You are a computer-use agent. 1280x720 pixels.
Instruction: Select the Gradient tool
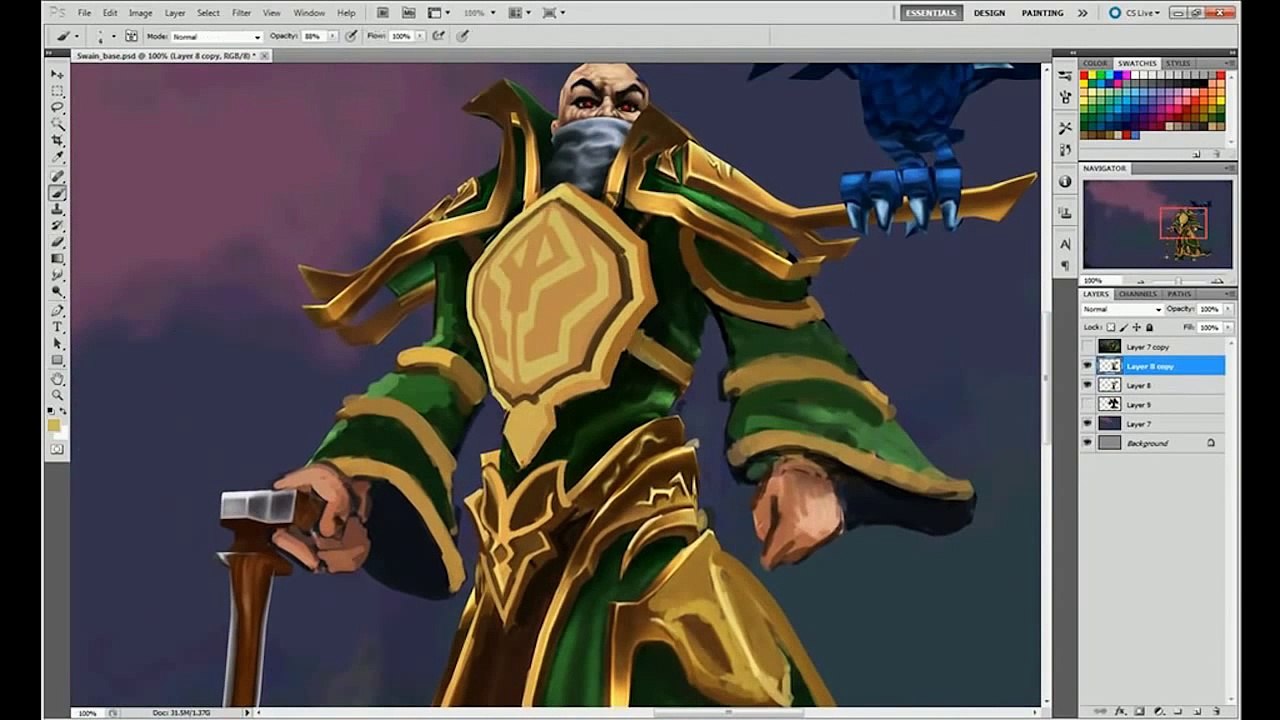[58, 259]
